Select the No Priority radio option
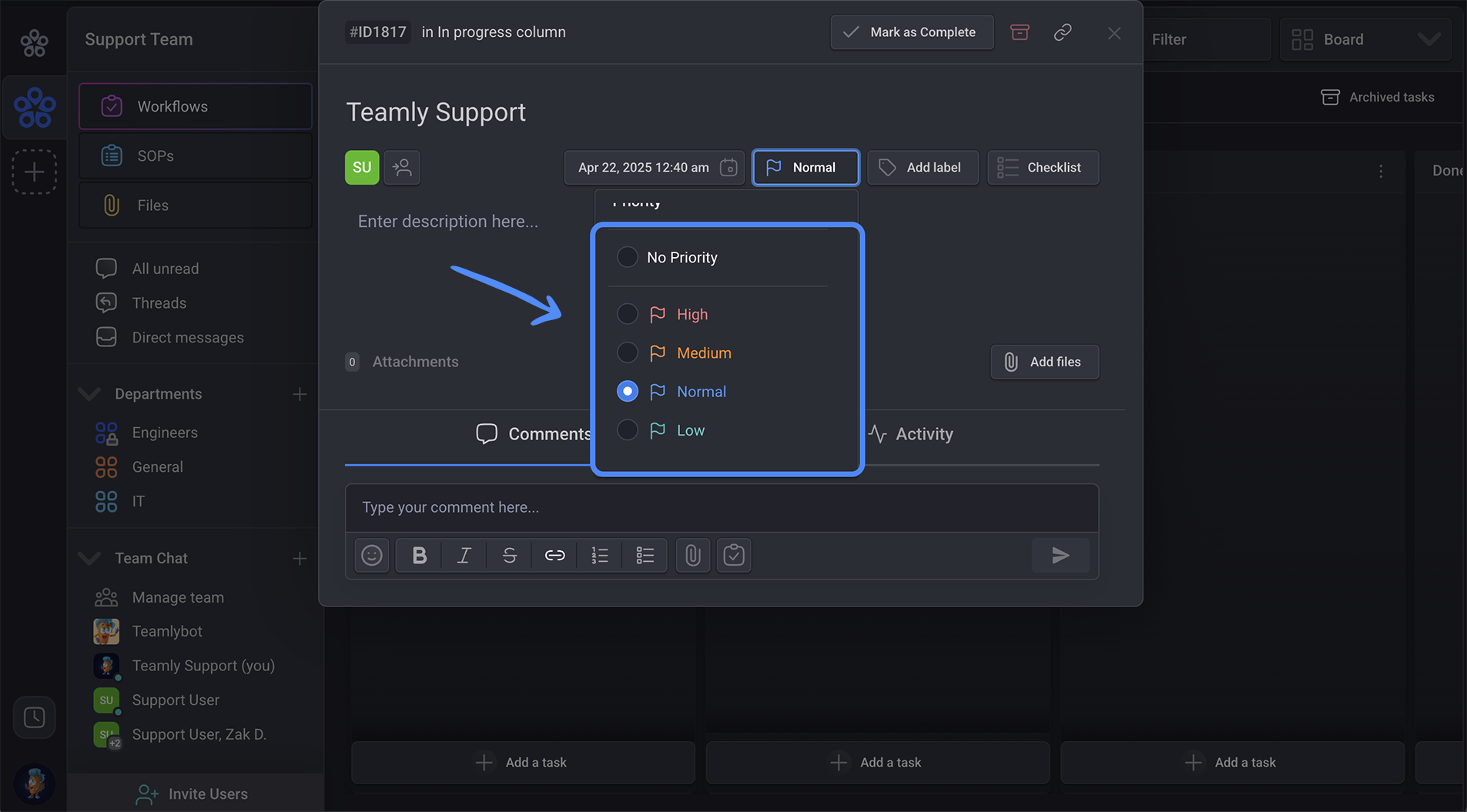The width and height of the screenshot is (1467, 812). [x=628, y=257]
